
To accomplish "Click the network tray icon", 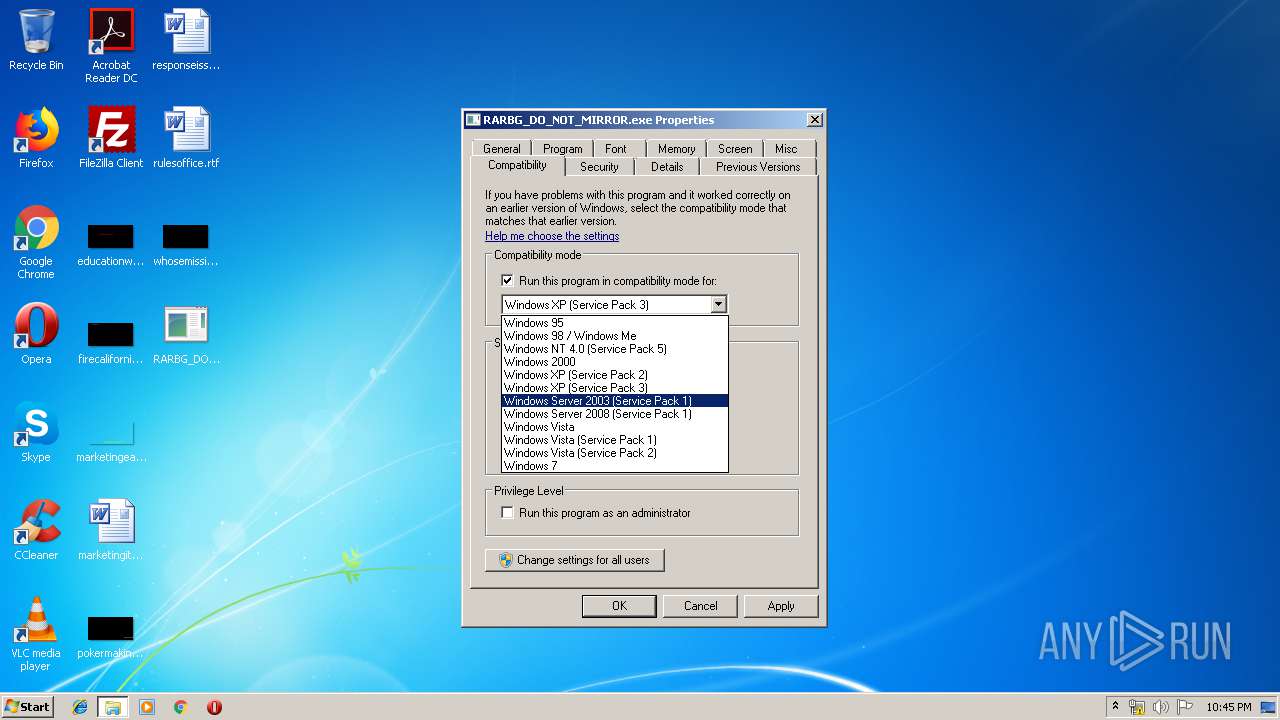I will coord(1137,707).
